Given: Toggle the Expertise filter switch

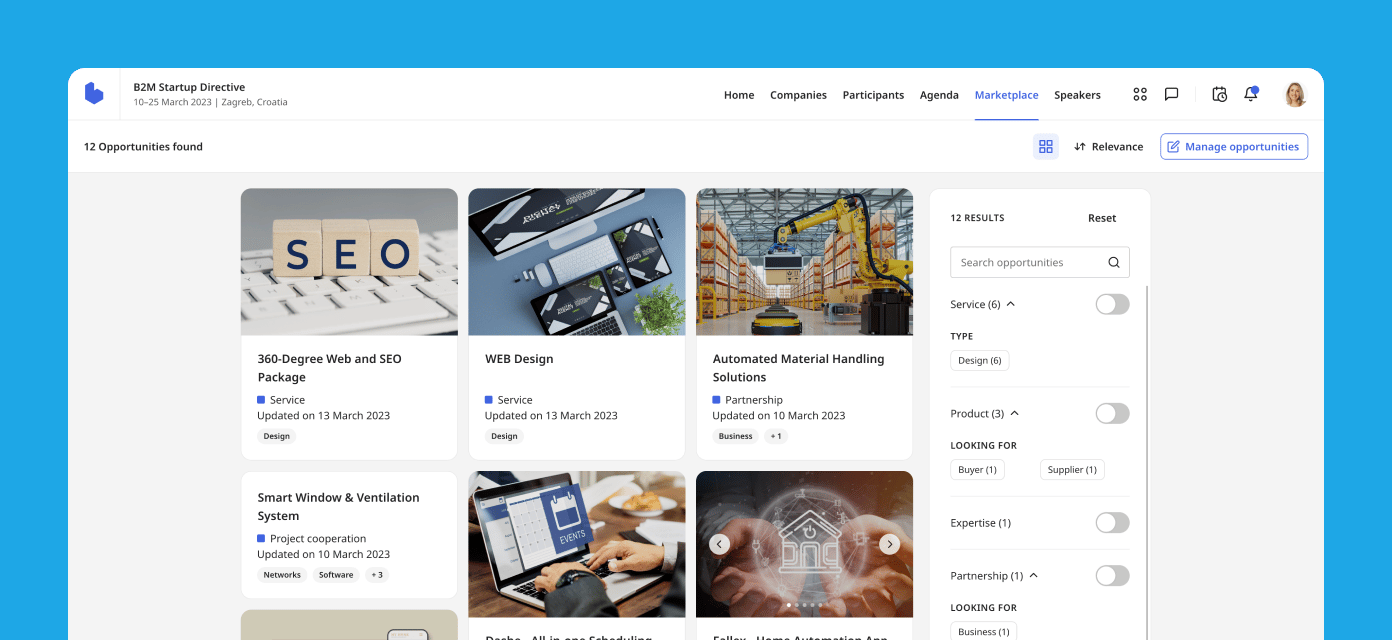Looking at the screenshot, I should (1112, 523).
